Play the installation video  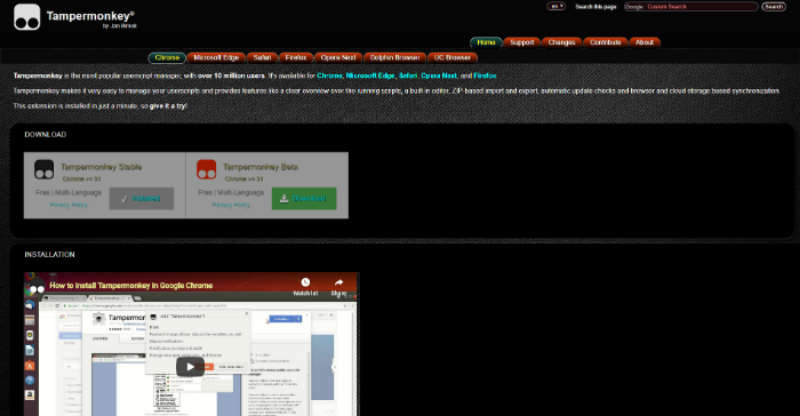190,366
